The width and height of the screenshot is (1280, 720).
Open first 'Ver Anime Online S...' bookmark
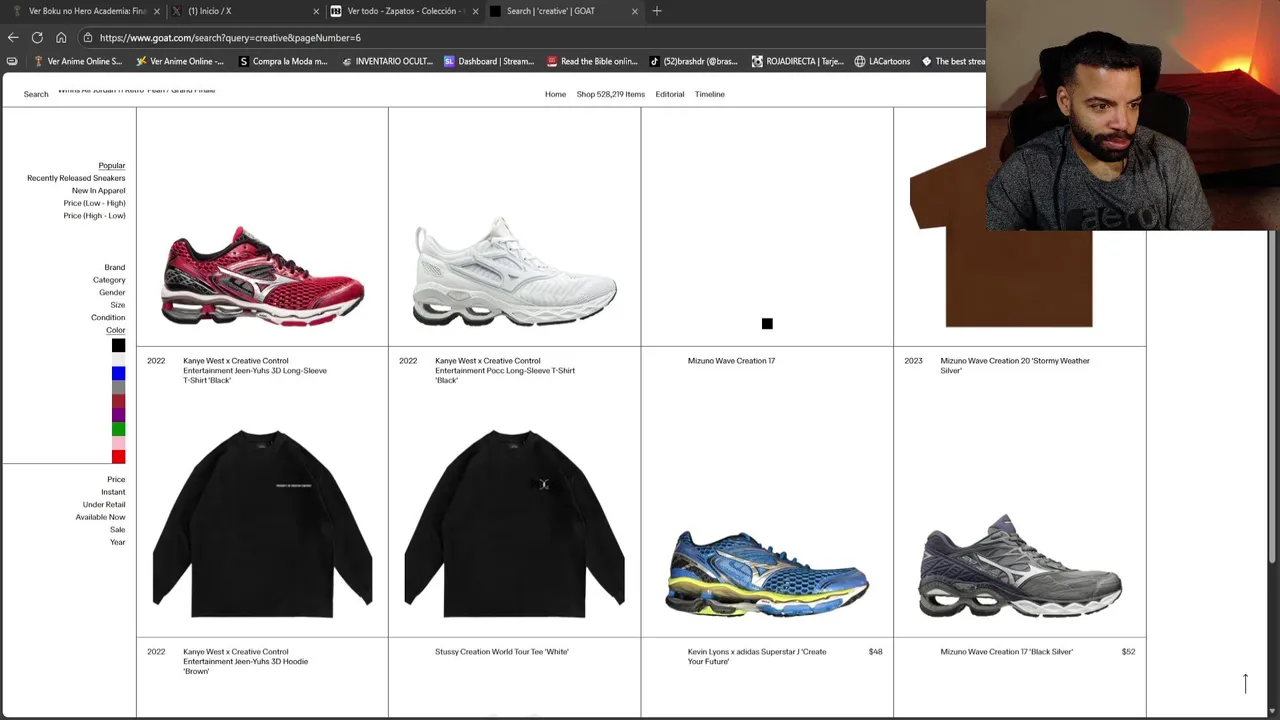pyautogui.click(x=78, y=61)
